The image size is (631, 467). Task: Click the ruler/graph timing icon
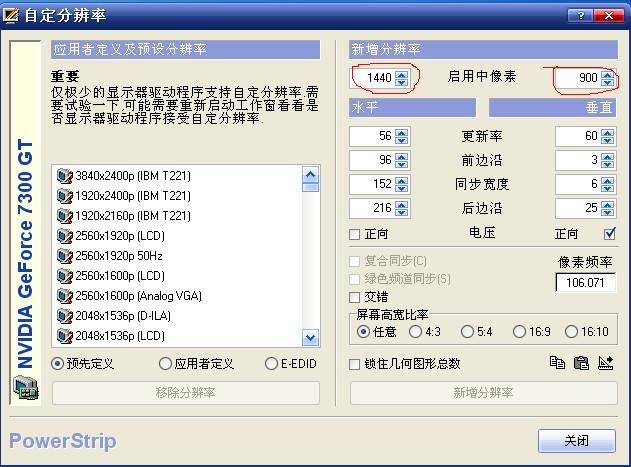pyautogui.click(x=605, y=363)
